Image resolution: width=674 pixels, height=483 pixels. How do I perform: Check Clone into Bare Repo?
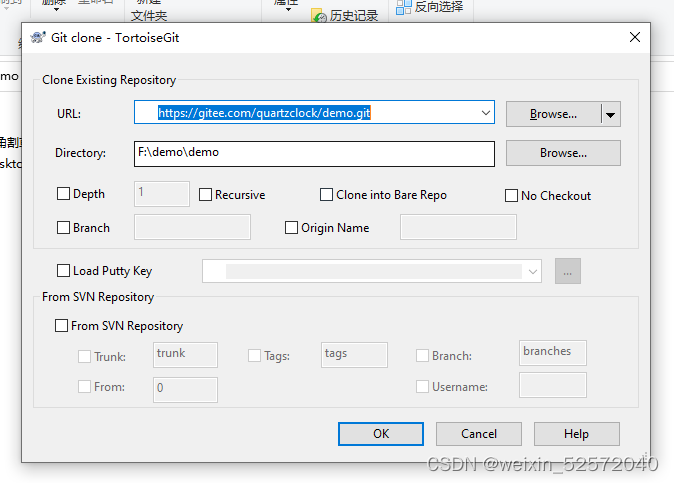[x=326, y=195]
